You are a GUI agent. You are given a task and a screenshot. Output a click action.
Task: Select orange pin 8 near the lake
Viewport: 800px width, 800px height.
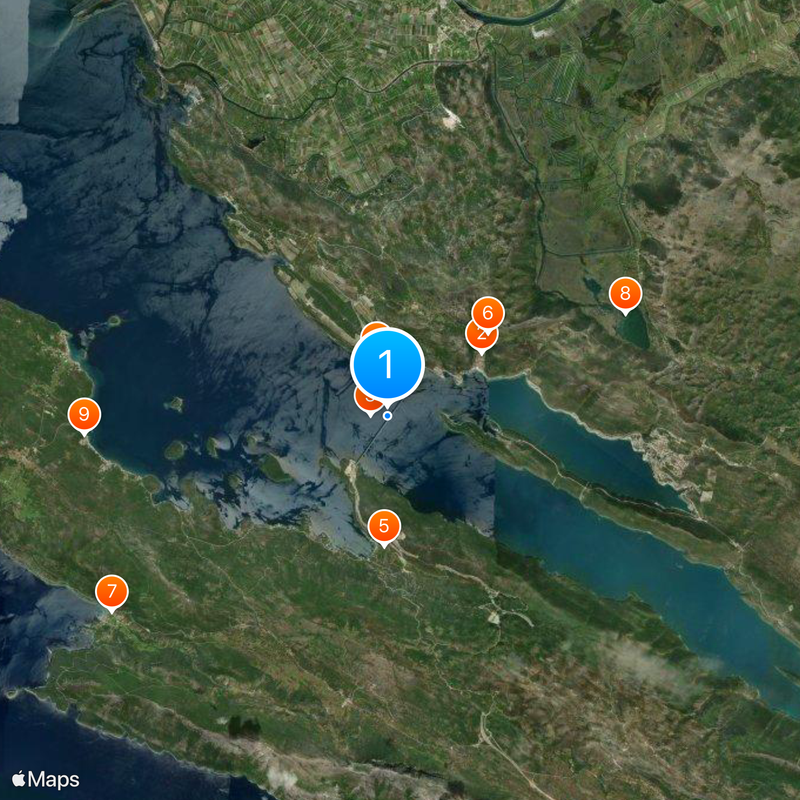[x=625, y=293]
